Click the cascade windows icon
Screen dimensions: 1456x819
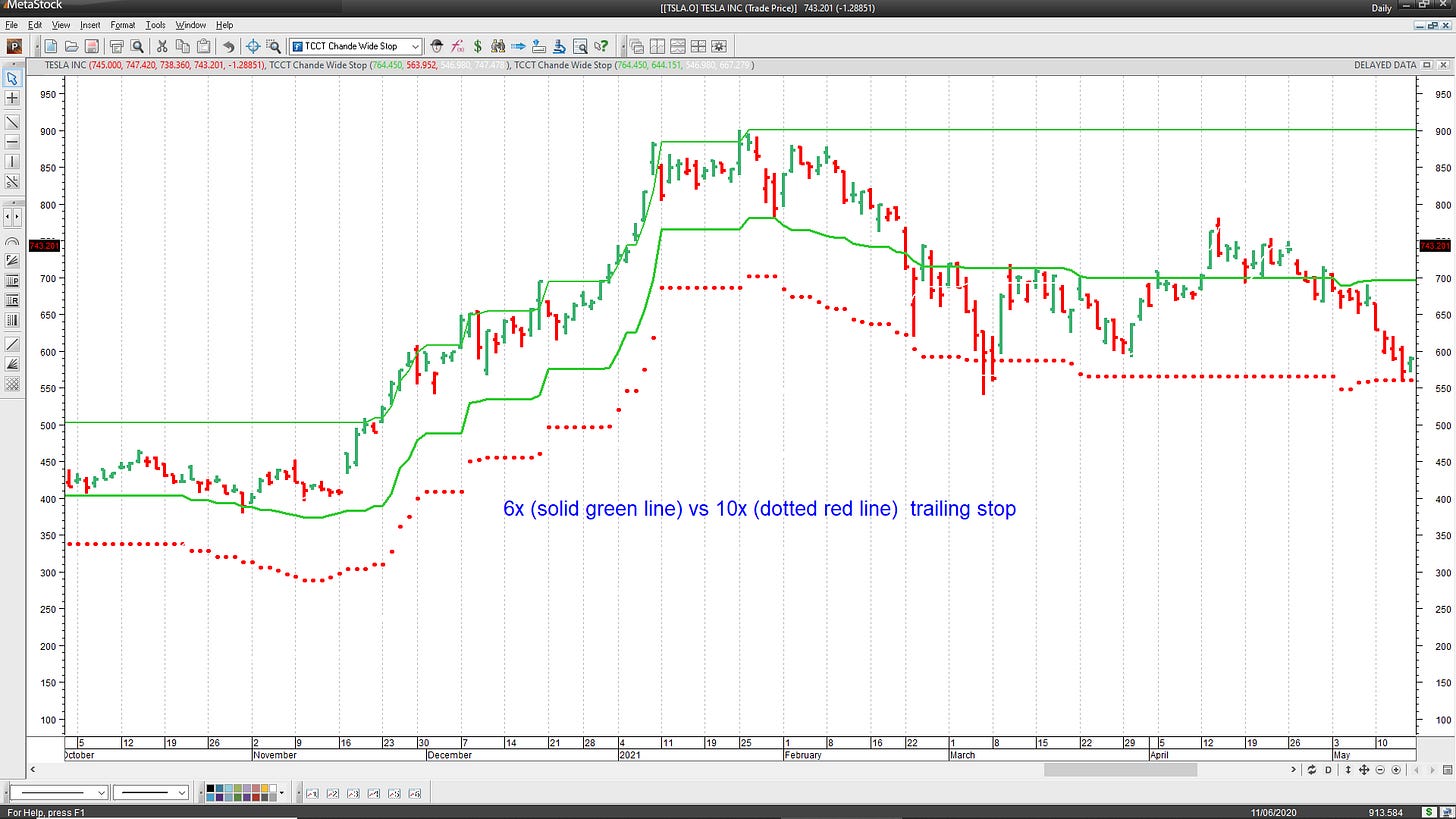636,46
